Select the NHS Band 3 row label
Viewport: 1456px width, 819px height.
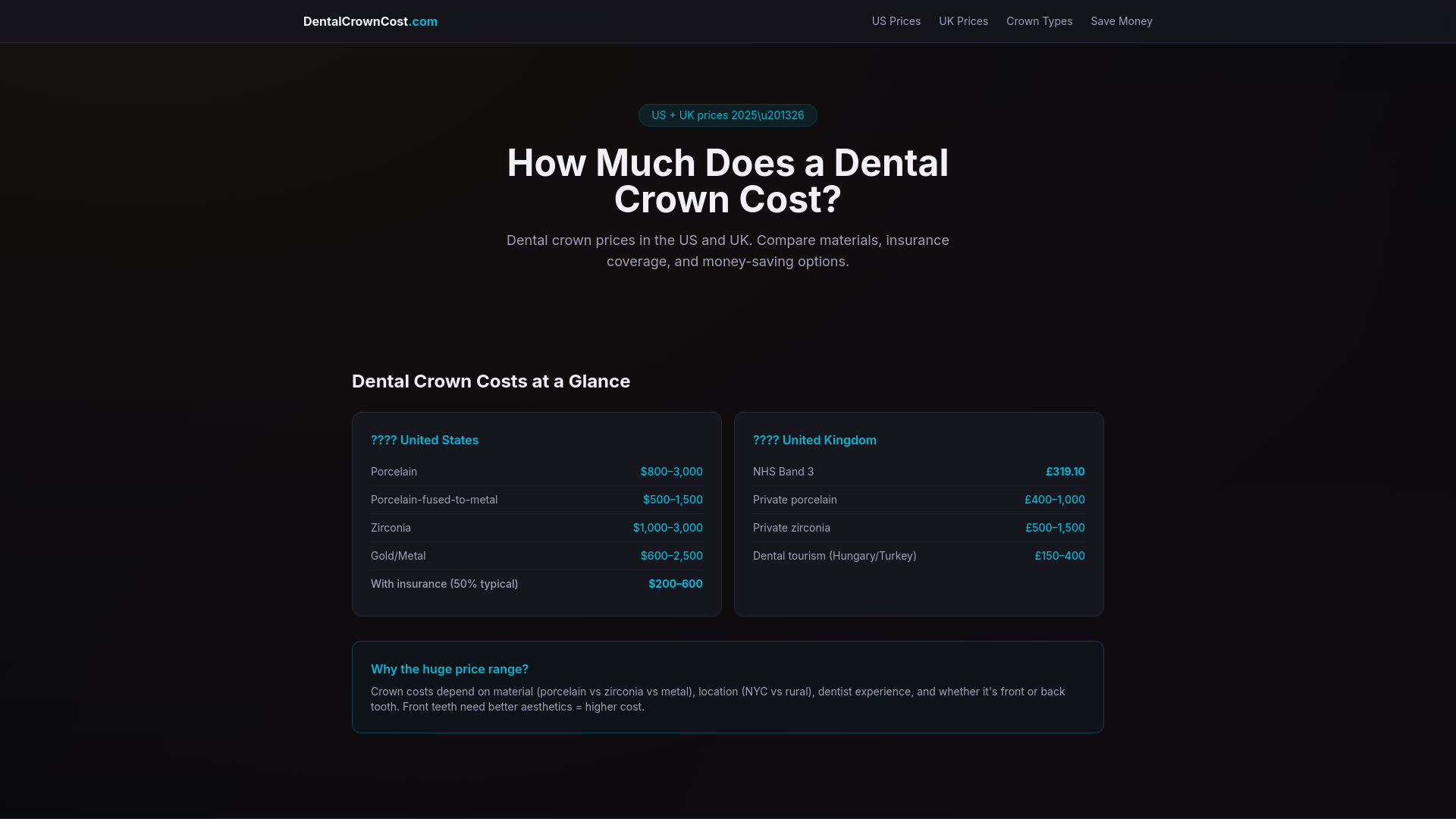pyautogui.click(x=783, y=472)
